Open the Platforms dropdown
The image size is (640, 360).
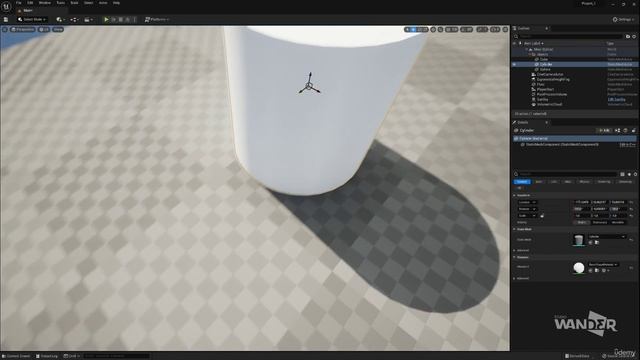(157, 19)
